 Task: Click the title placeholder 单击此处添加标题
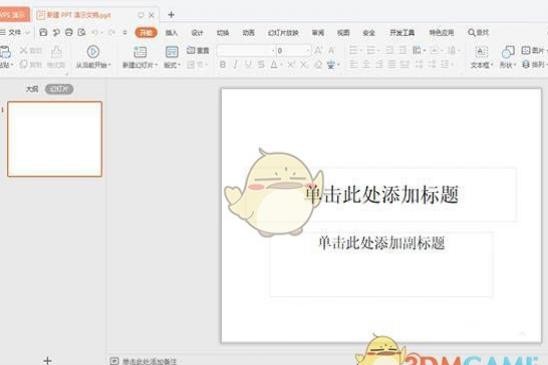[x=382, y=194]
